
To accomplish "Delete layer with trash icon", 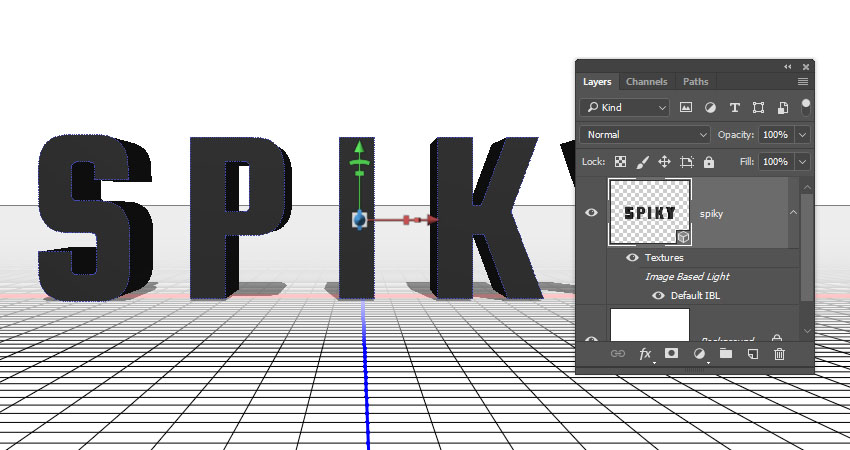I will point(779,354).
